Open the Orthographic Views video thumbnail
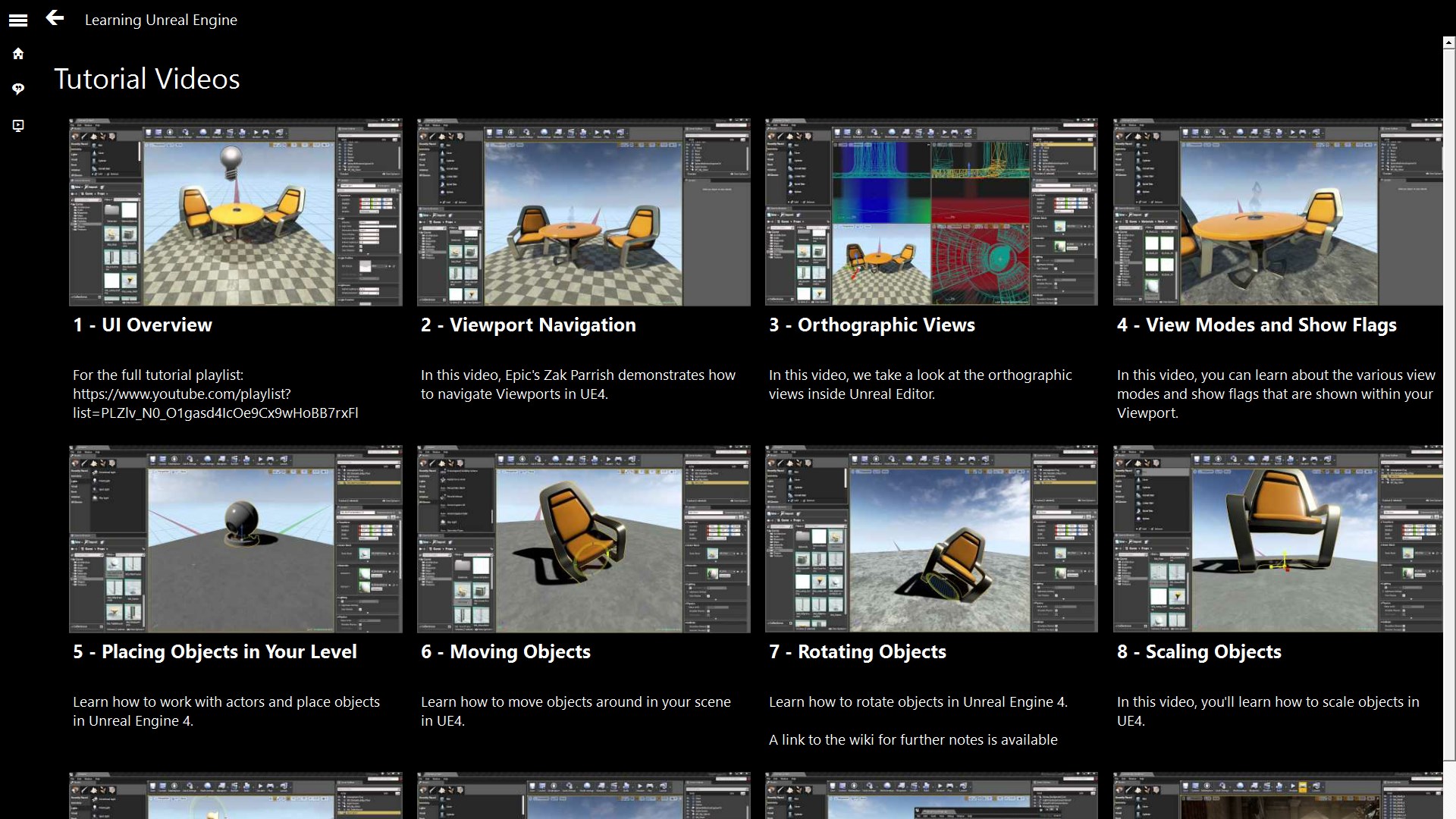Viewport: 1456px width, 819px height. [931, 212]
